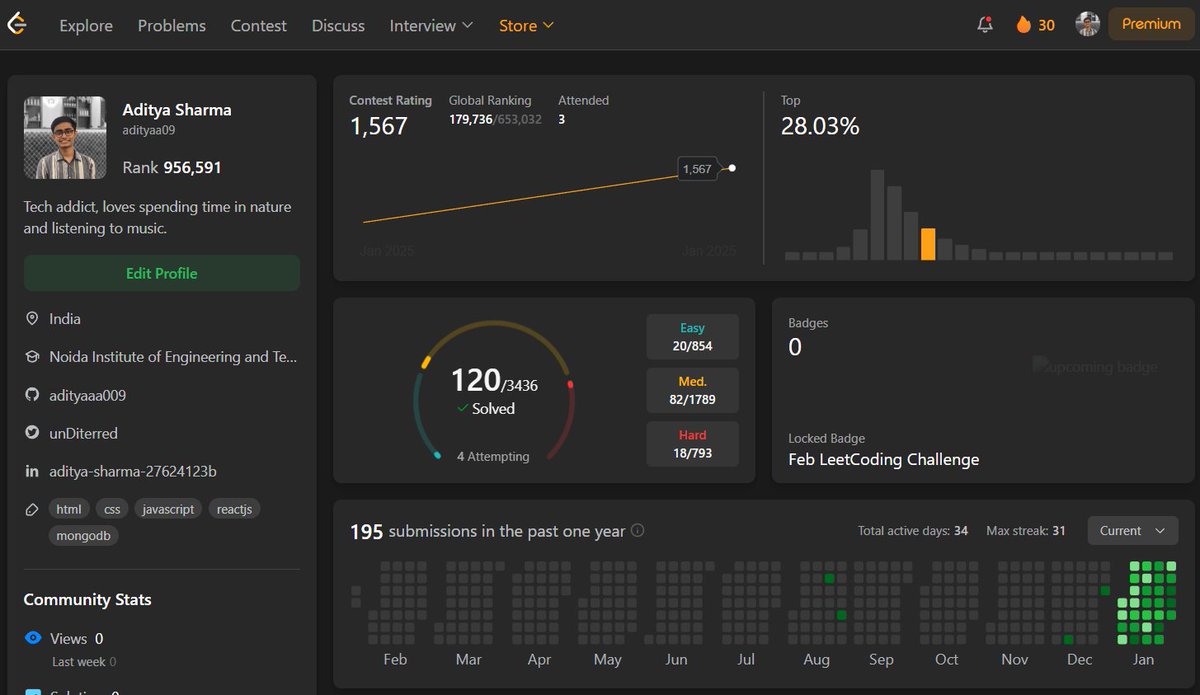Click the Feb LeetCoding Challenge locked badge
Image resolution: width=1200 pixels, height=695 pixels.
coord(884,460)
